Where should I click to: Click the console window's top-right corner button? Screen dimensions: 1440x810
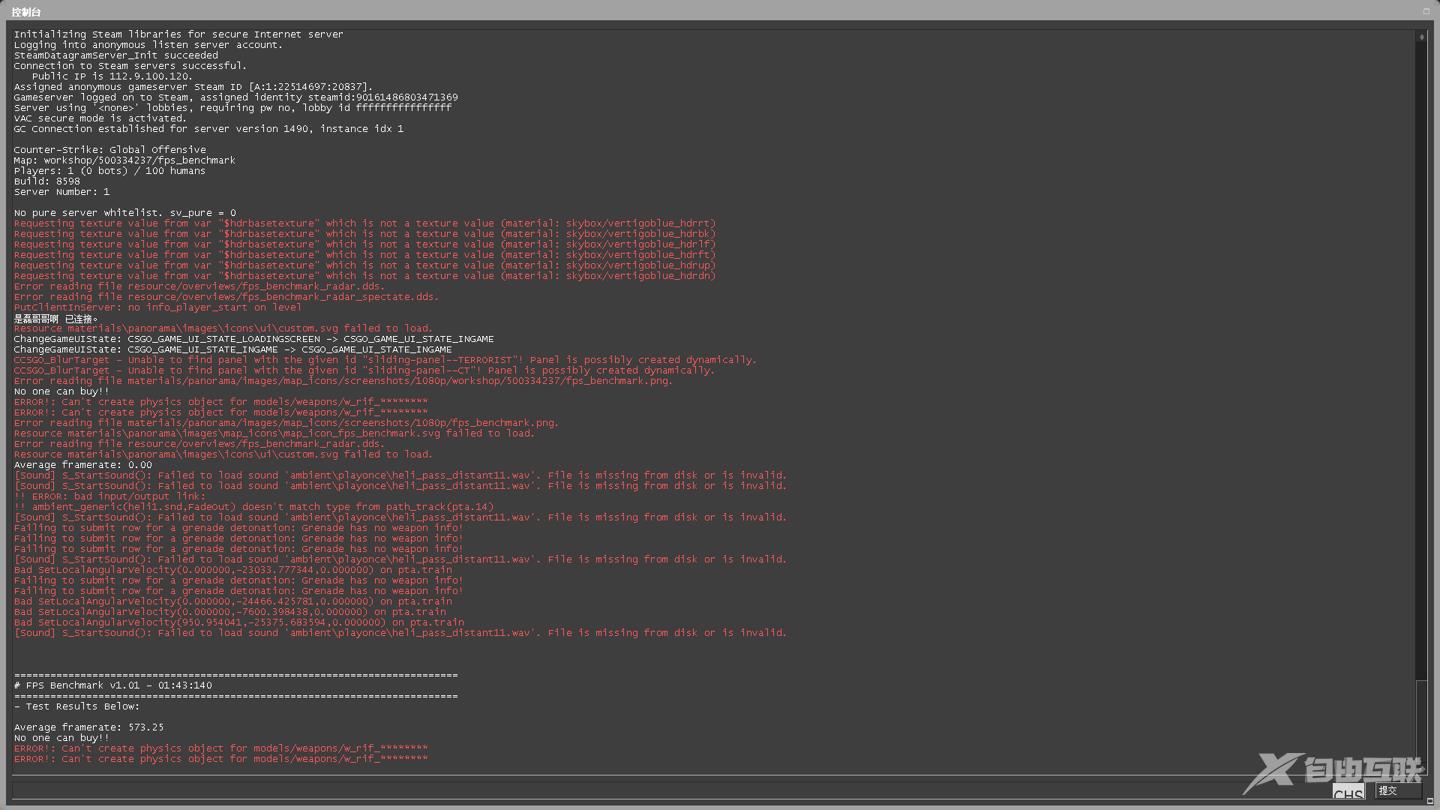point(1426,11)
